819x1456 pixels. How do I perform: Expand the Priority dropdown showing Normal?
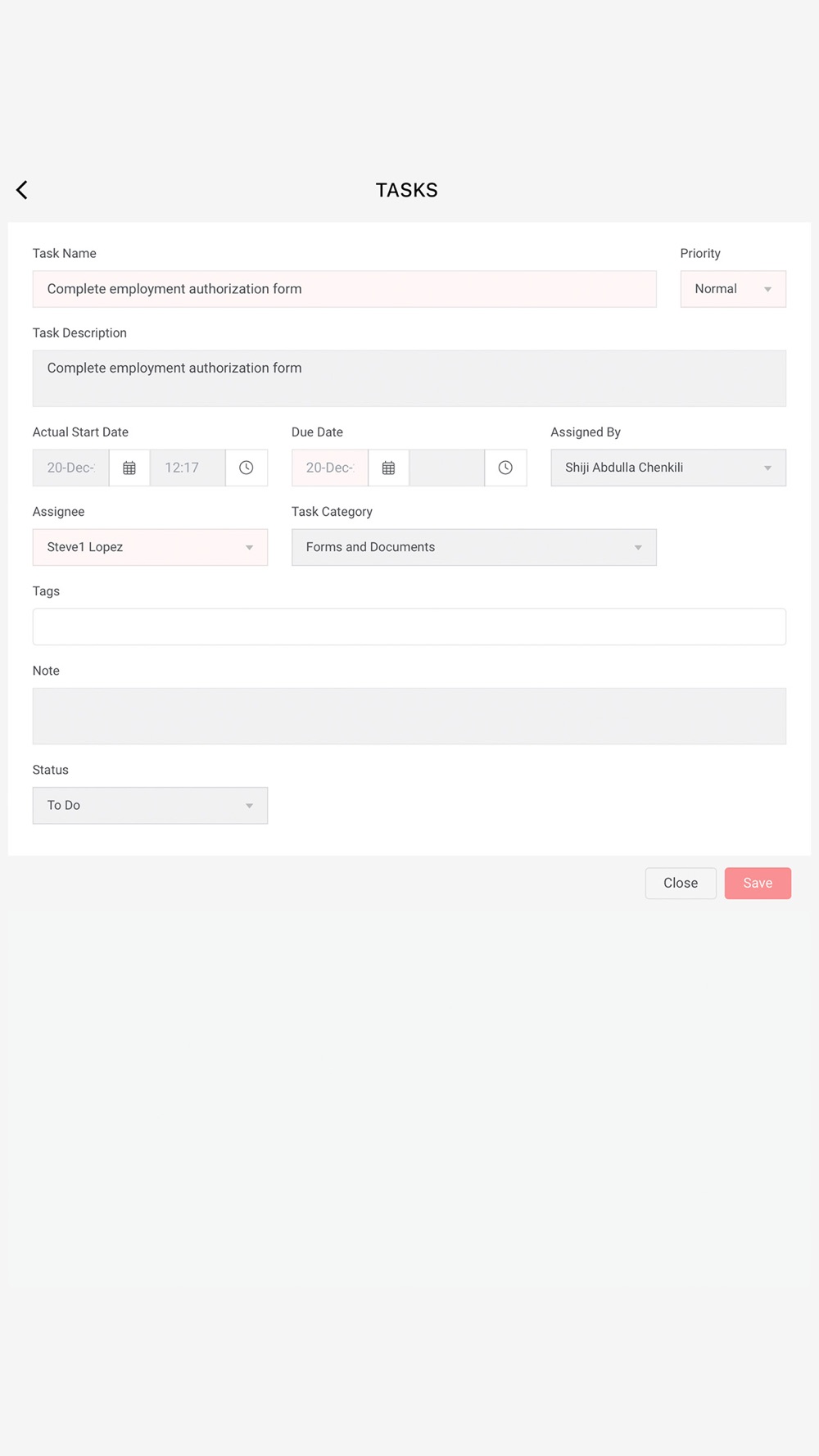point(733,289)
